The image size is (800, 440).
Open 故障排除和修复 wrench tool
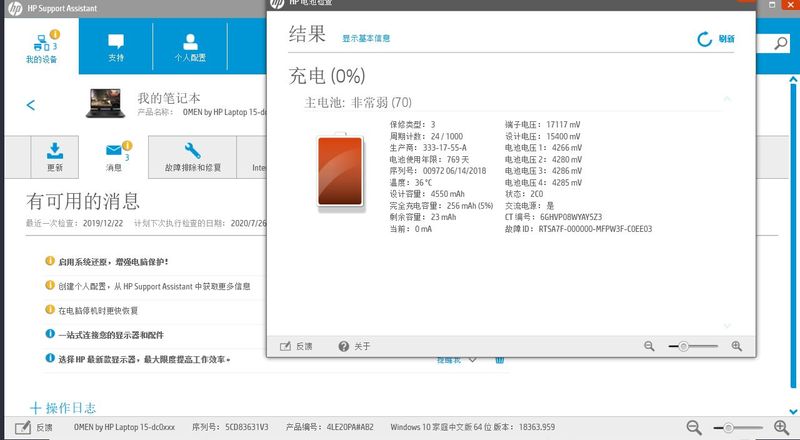coord(193,156)
